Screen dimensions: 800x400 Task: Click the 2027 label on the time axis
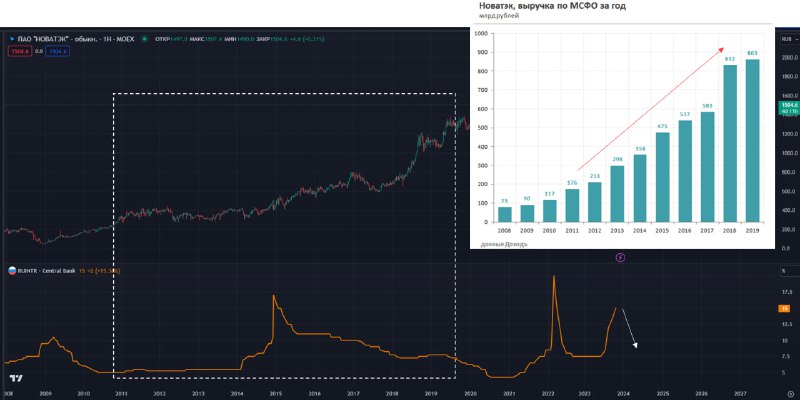coord(741,394)
